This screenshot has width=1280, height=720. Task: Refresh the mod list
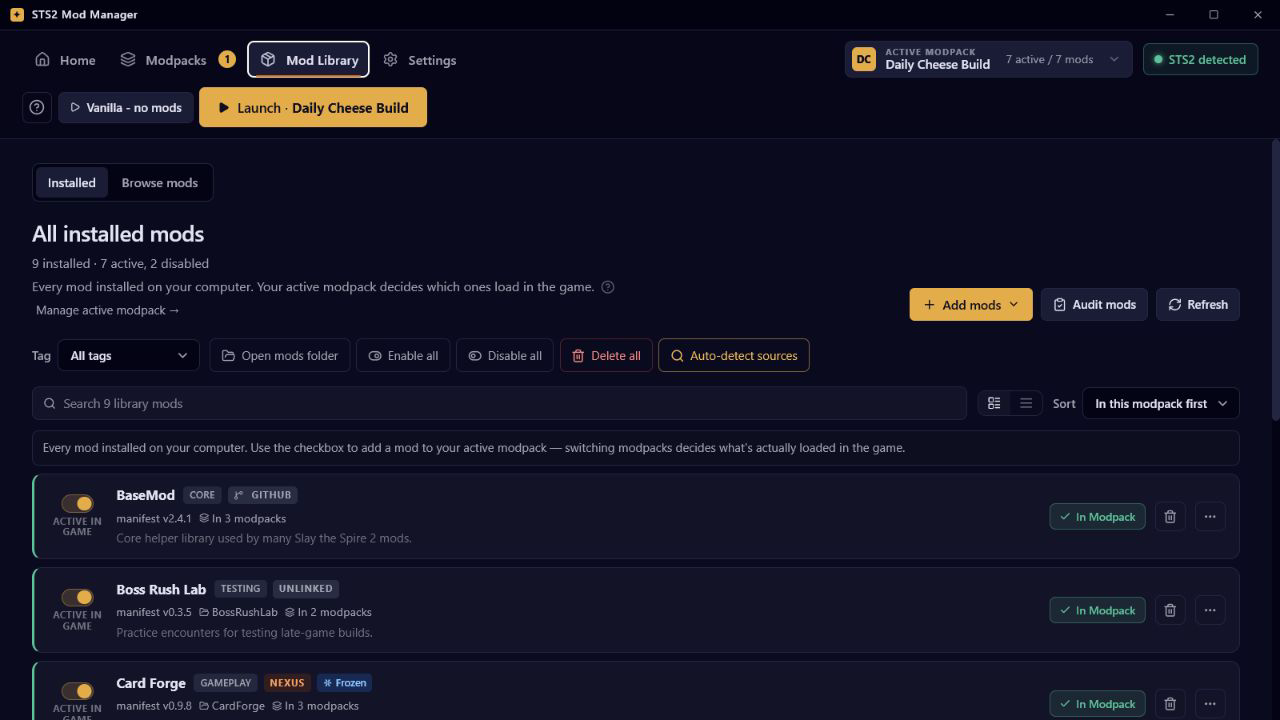(x=1198, y=305)
